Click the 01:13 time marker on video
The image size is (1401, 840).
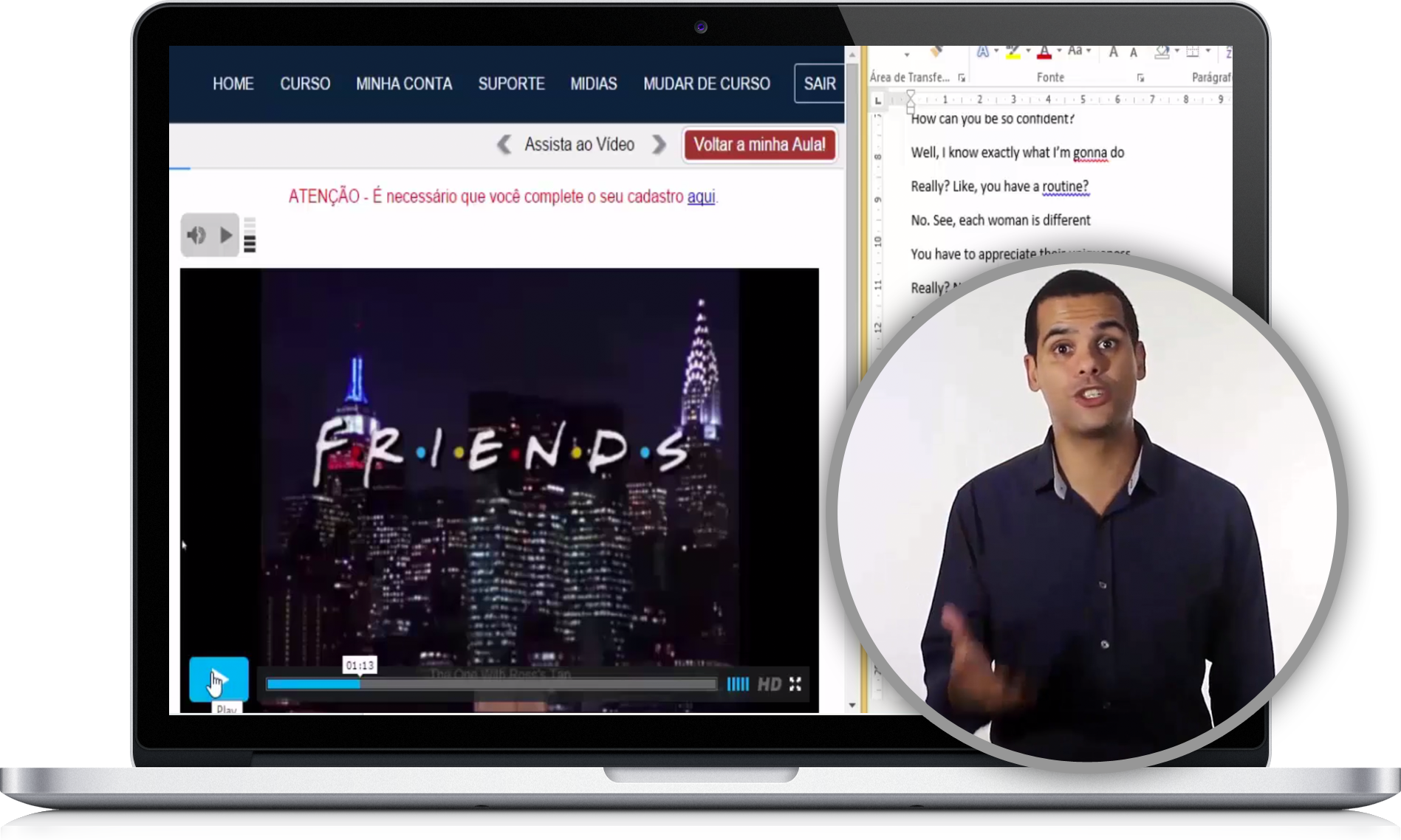[x=360, y=666]
